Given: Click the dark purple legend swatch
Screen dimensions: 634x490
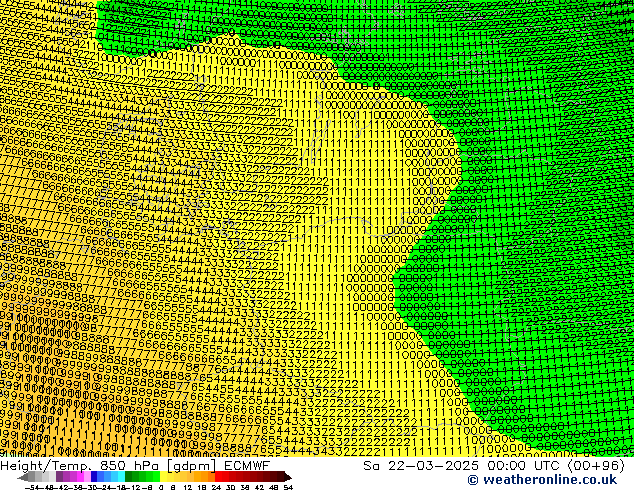Looking at the screenshot, I should click(59, 476).
